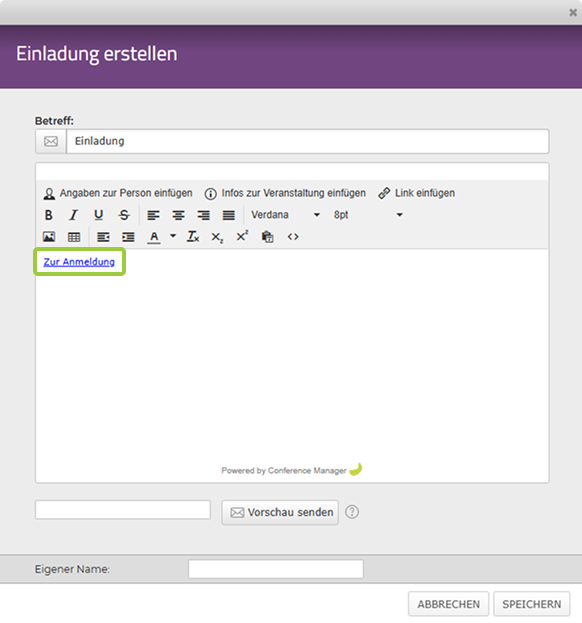Viewport: 582px width, 623px height.
Task: Click the Vorschau senden button
Action: tap(280, 513)
